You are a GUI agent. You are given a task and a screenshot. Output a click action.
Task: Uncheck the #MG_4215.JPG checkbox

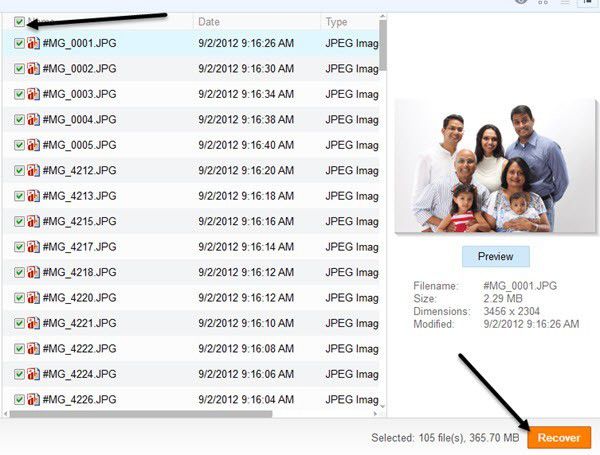click(19, 222)
